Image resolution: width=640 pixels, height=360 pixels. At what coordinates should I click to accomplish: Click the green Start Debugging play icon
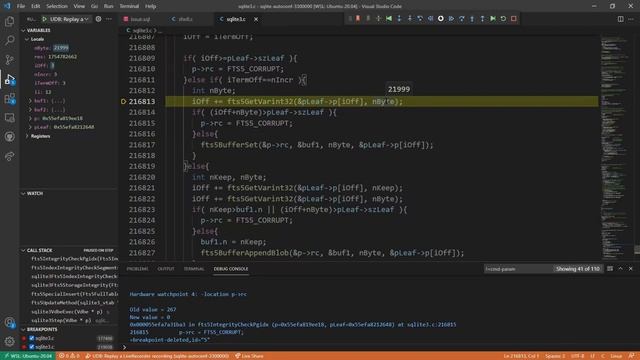click(44, 19)
